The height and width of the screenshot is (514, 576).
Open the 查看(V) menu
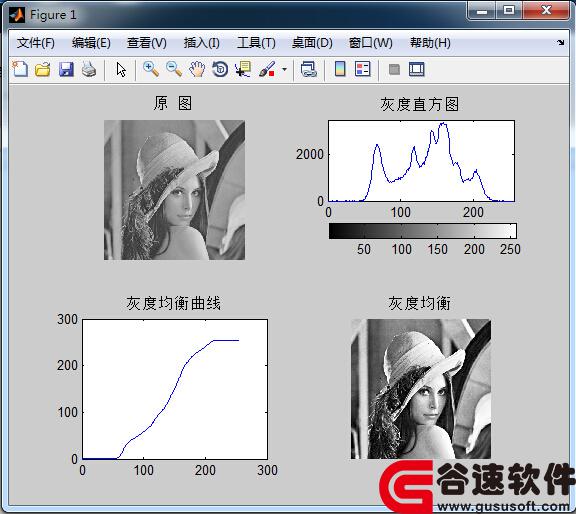[x=147, y=43]
